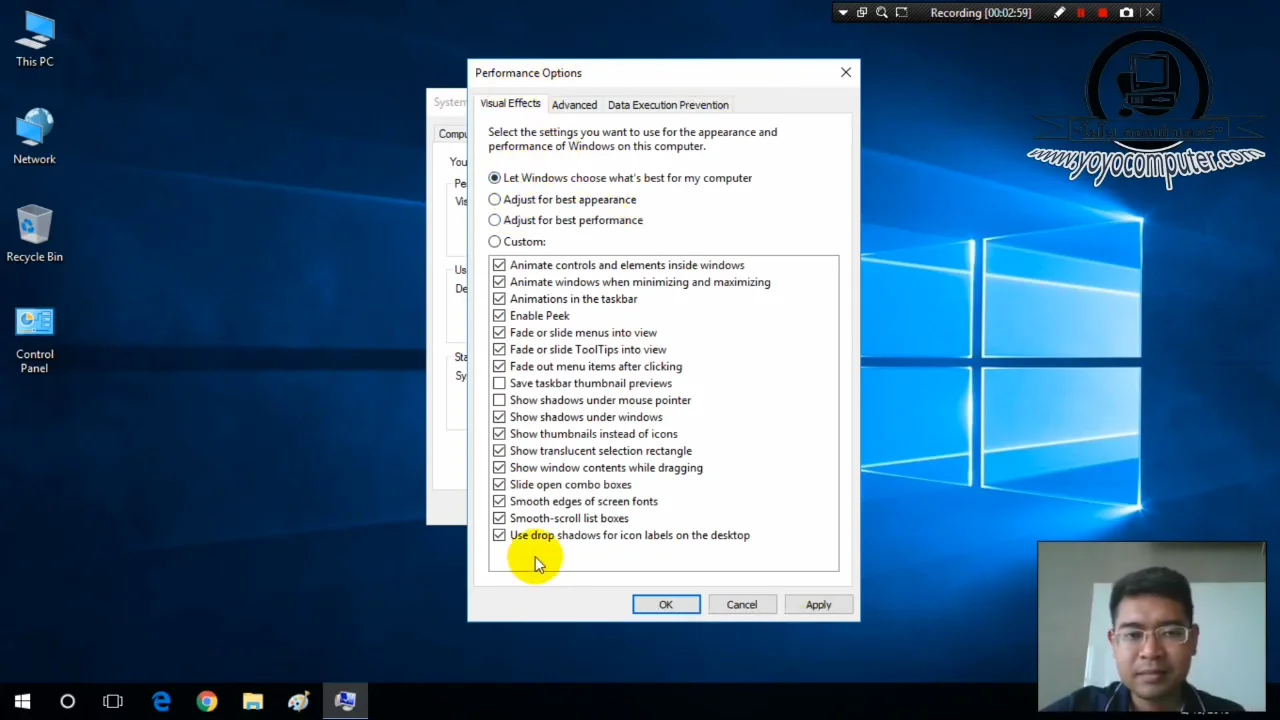Open Google Chrome from the taskbar
This screenshot has height=720, width=1280.
click(x=206, y=701)
